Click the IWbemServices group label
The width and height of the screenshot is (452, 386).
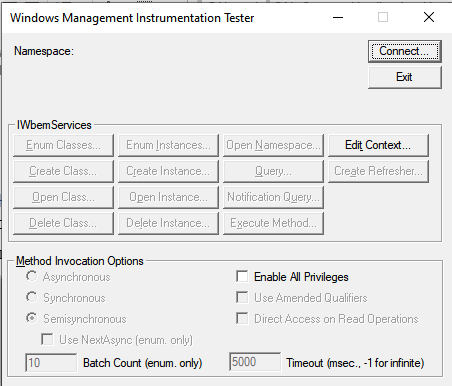54,125
